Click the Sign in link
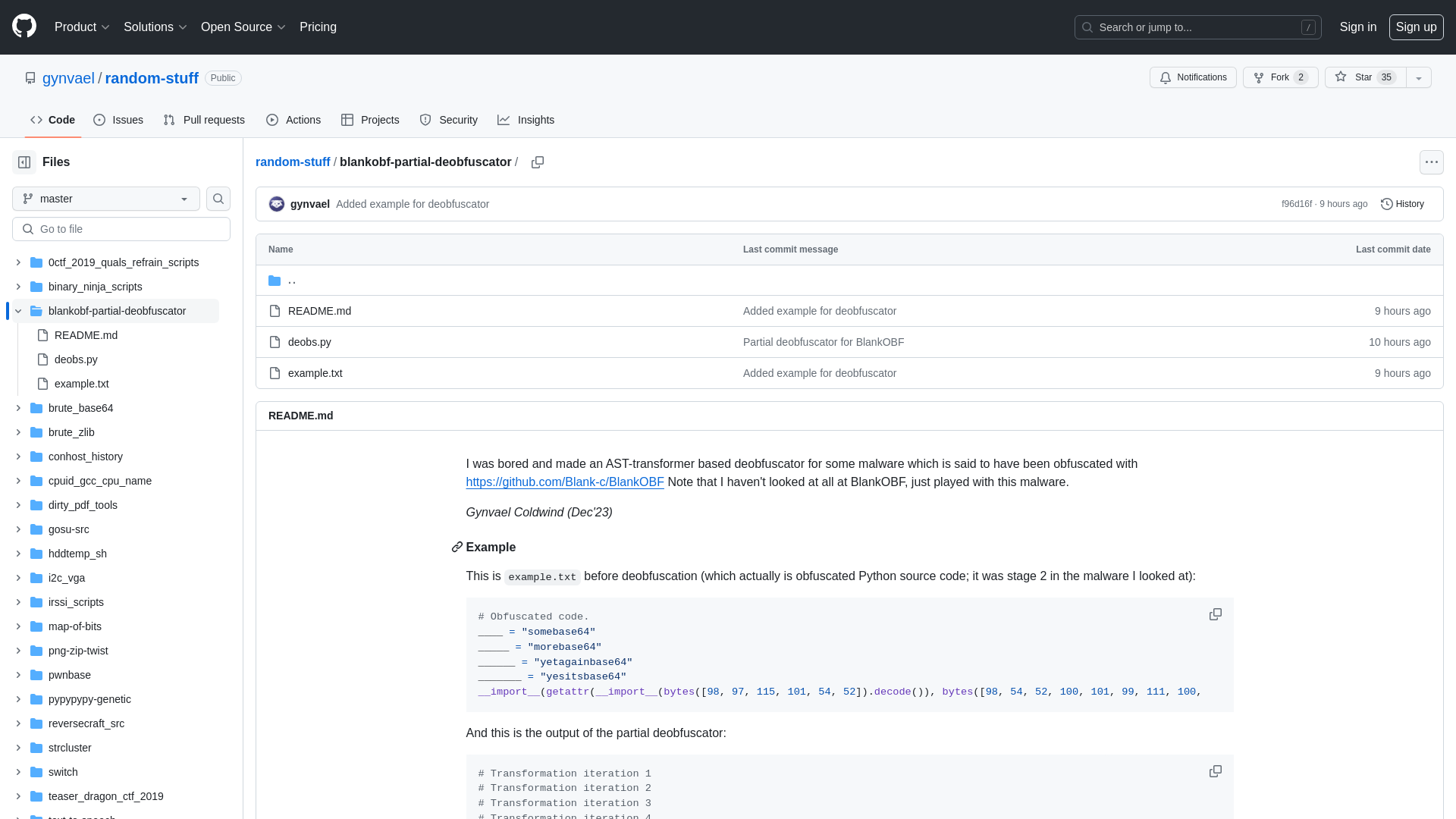 click(x=1357, y=27)
